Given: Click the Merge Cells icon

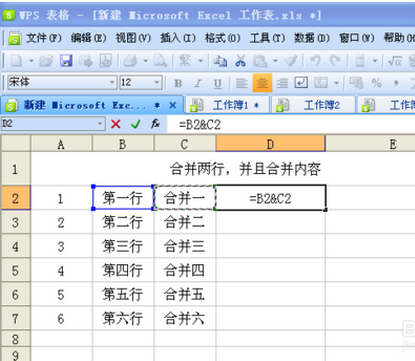Looking at the screenshot, I should pos(321,83).
